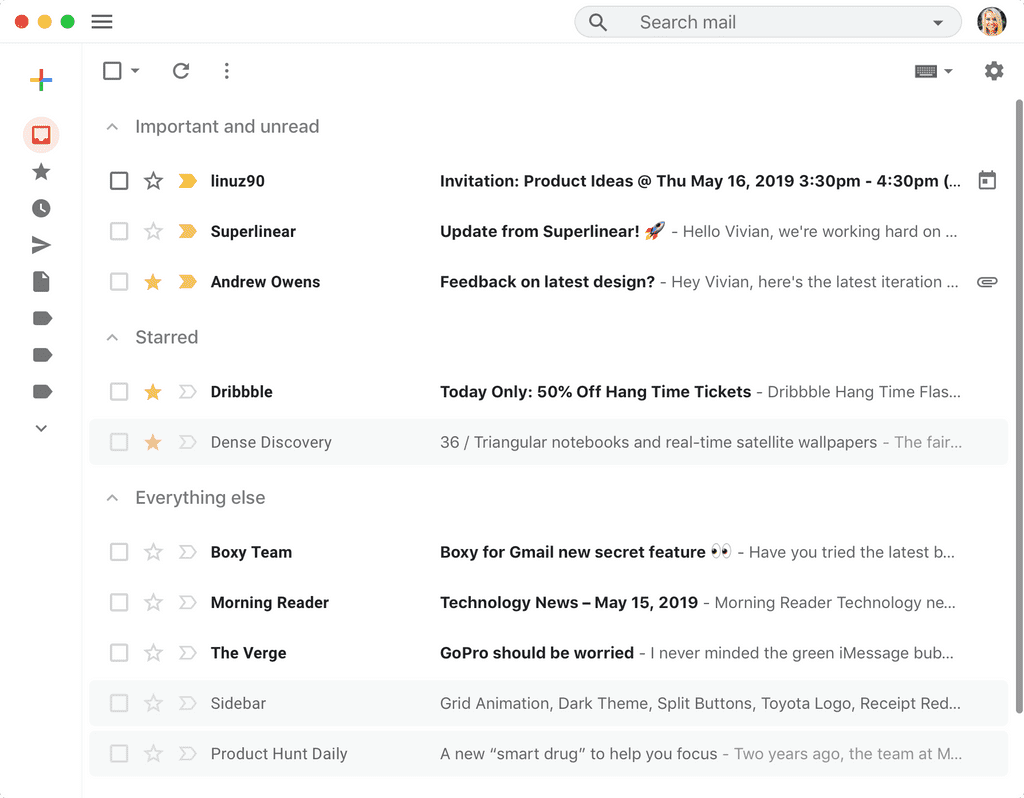This screenshot has width=1024, height=798.
Task: Open the account profile avatar
Action: click(x=991, y=22)
